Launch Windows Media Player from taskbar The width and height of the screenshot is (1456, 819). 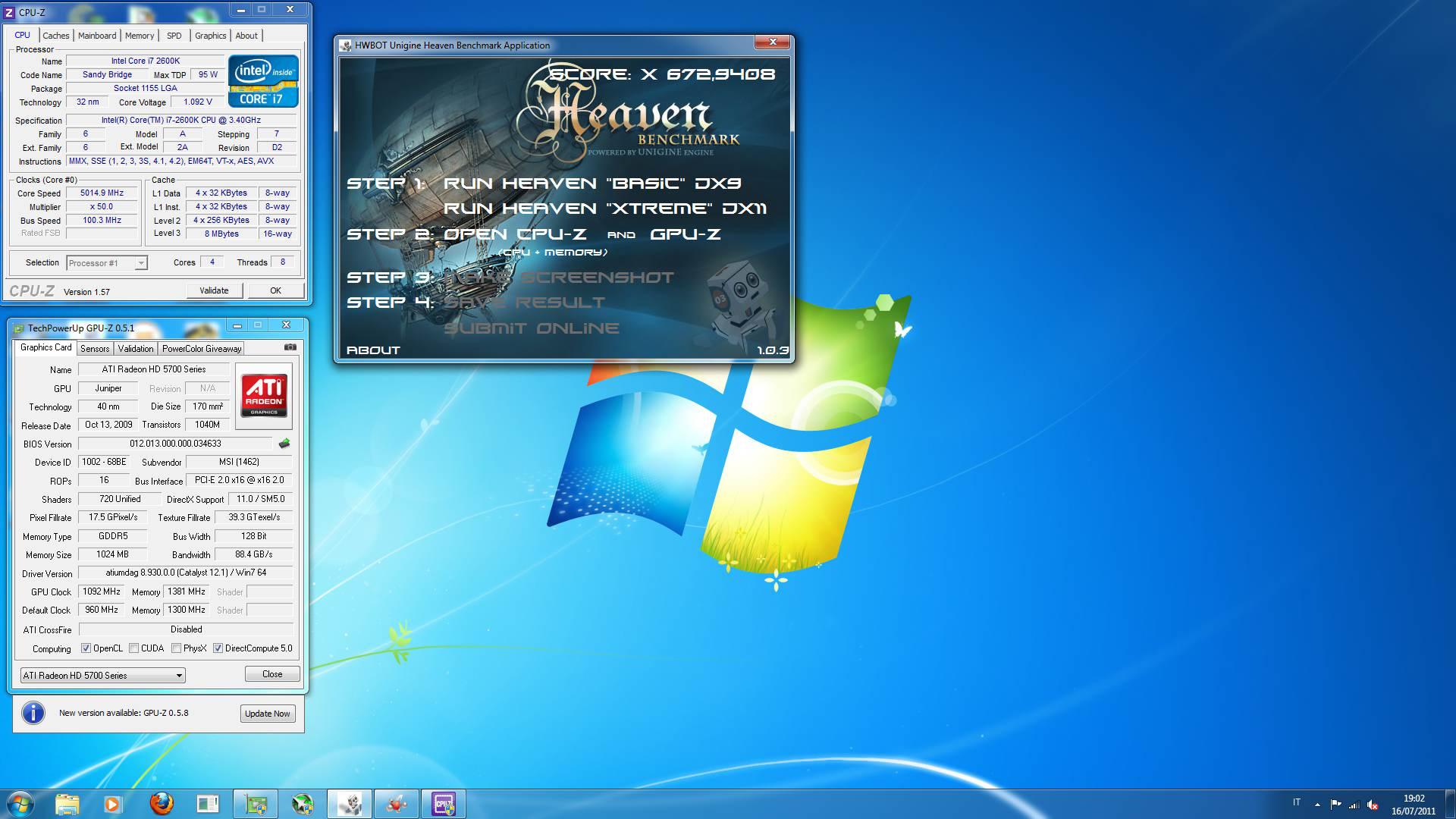113,803
